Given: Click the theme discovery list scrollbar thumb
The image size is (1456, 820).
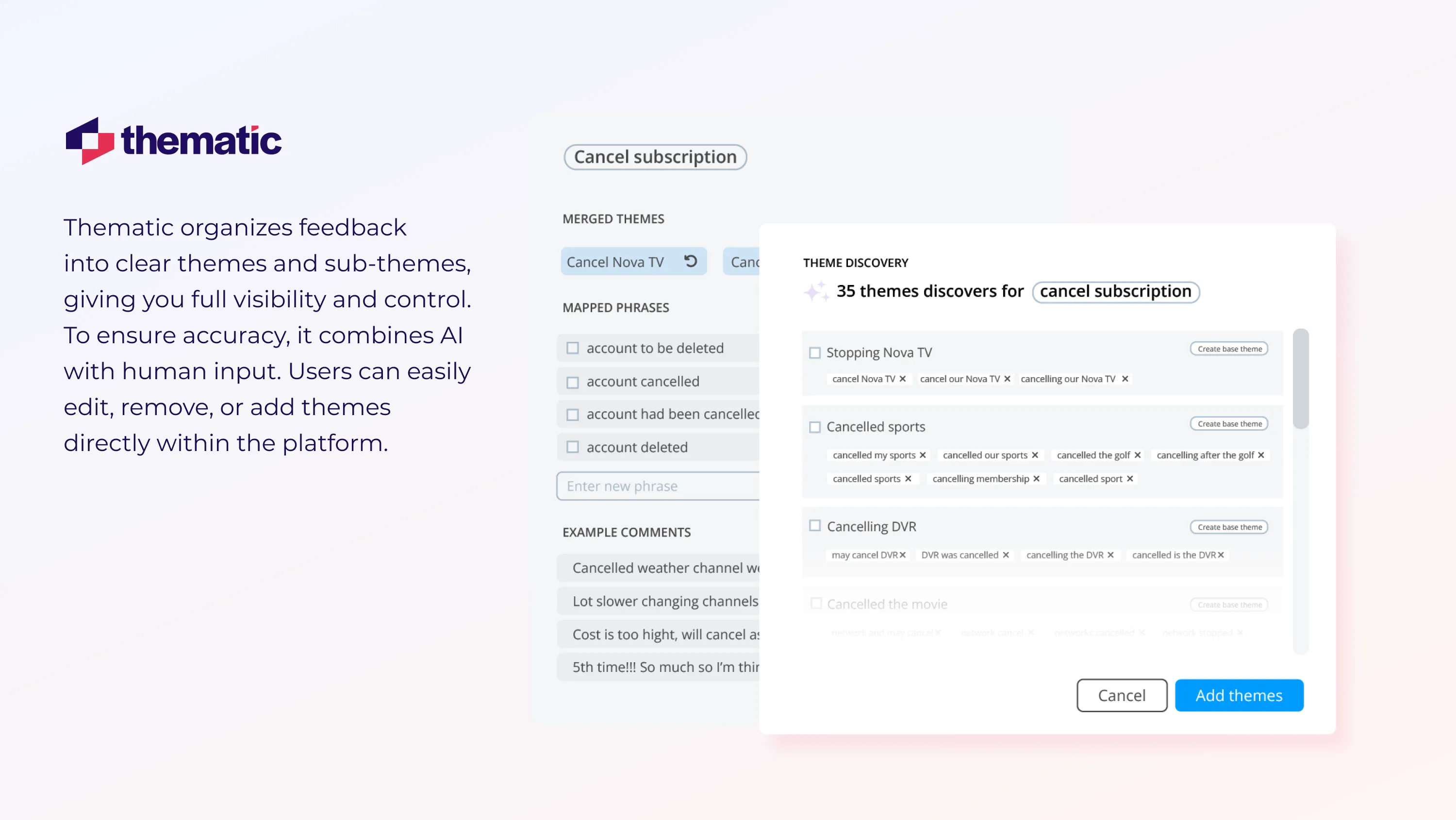Looking at the screenshot, I should (x=1301, y=379).
